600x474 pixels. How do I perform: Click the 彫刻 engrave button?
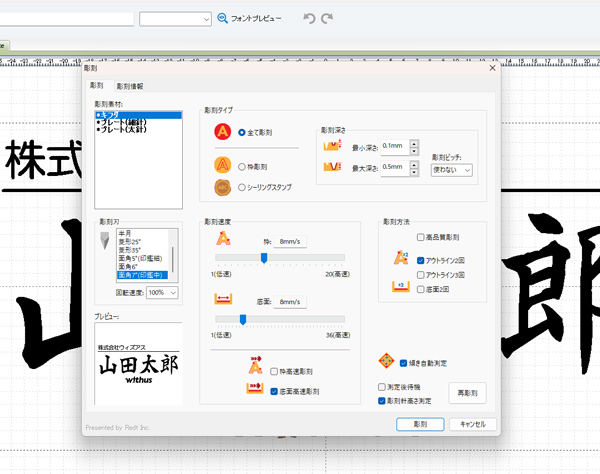(x=420, y=424)
